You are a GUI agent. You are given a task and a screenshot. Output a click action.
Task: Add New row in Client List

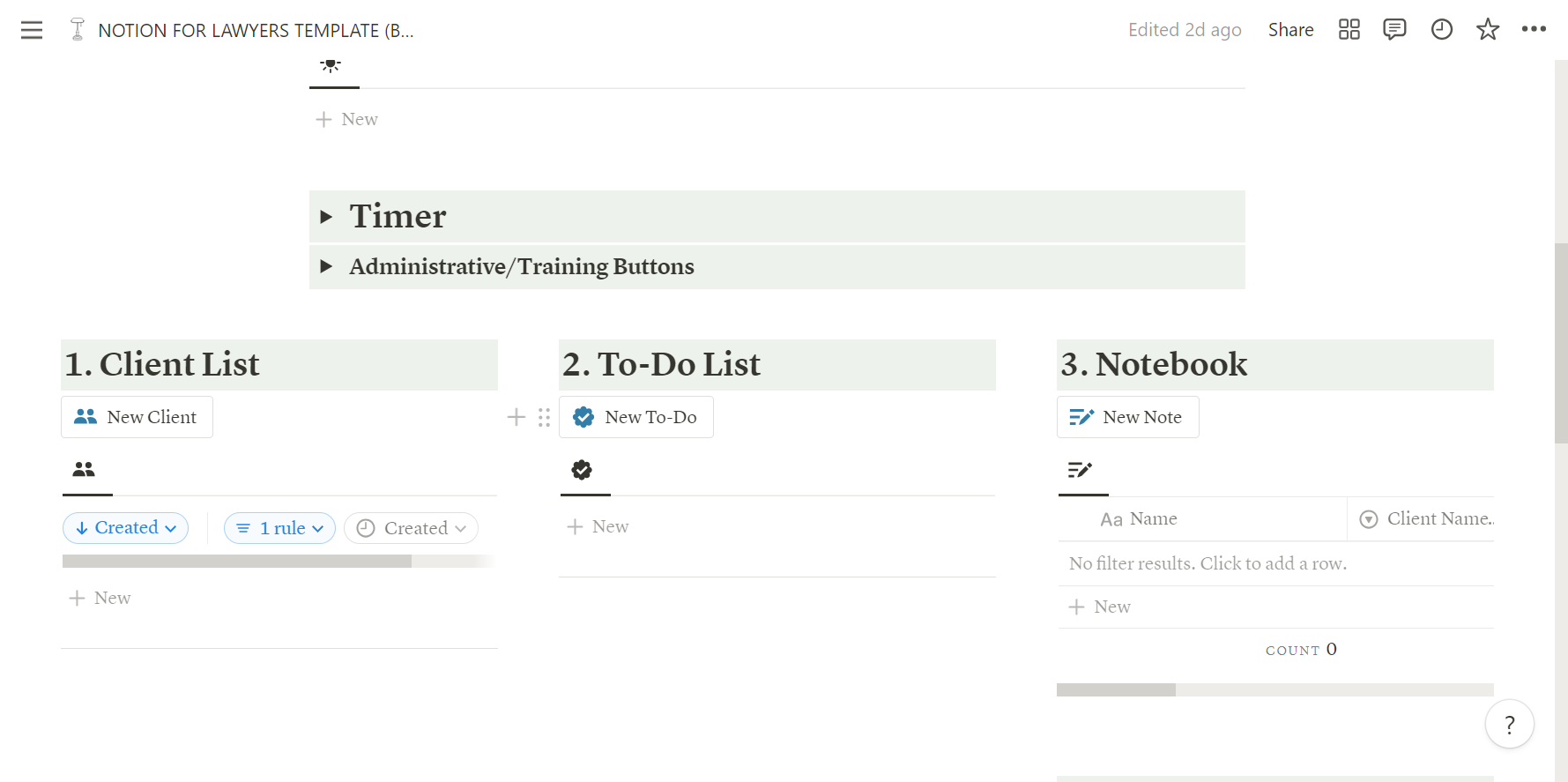pos(100,598)
